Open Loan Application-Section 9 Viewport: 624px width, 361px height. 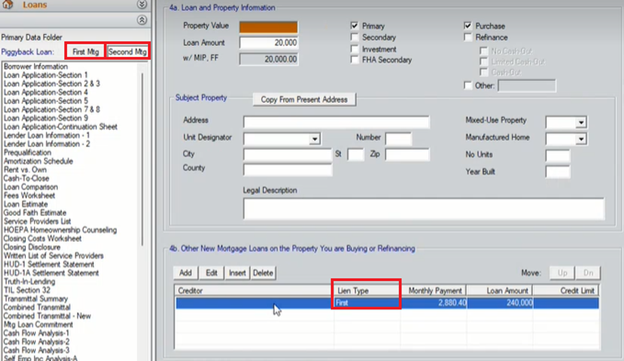pos(46,118)
